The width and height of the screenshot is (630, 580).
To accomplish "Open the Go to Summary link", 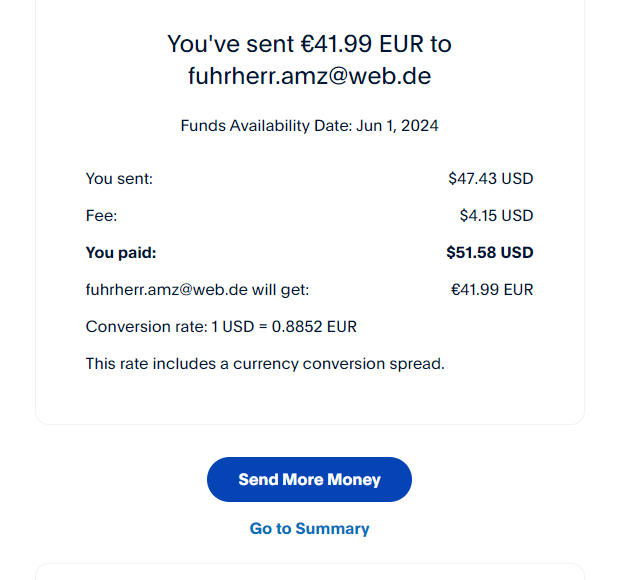I will coord(309,529).
